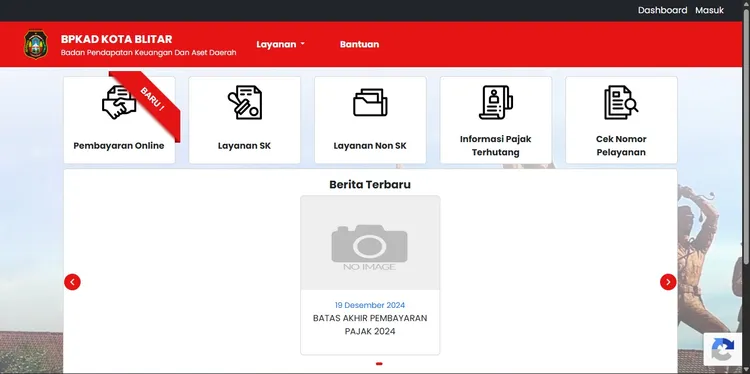Select the Layanan Non SK label
This screenshot has height=374, width=750.
tap(370, 146)
